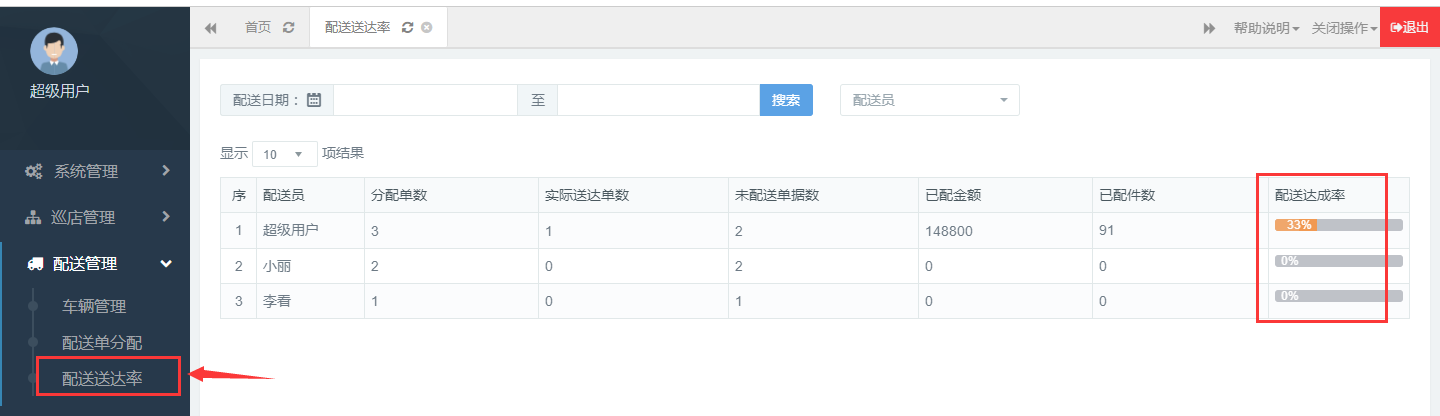Close the 配送送达率 tab with its x icon
This screenshot has width=1440, height=416.
pyautogui.click(x=426, y=27)
